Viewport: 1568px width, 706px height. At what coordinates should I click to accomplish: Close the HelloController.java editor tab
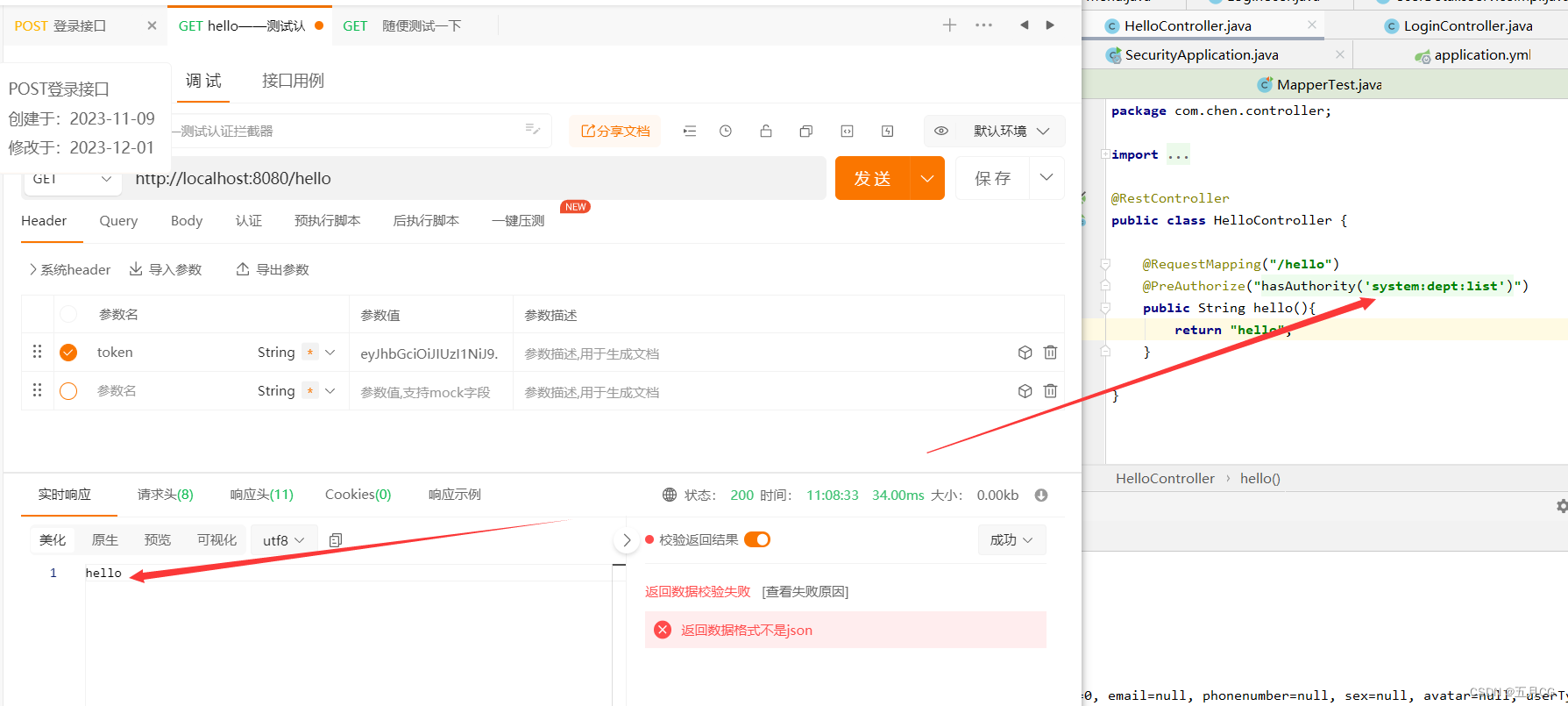pyautogui.click(x=1311, y=25)
